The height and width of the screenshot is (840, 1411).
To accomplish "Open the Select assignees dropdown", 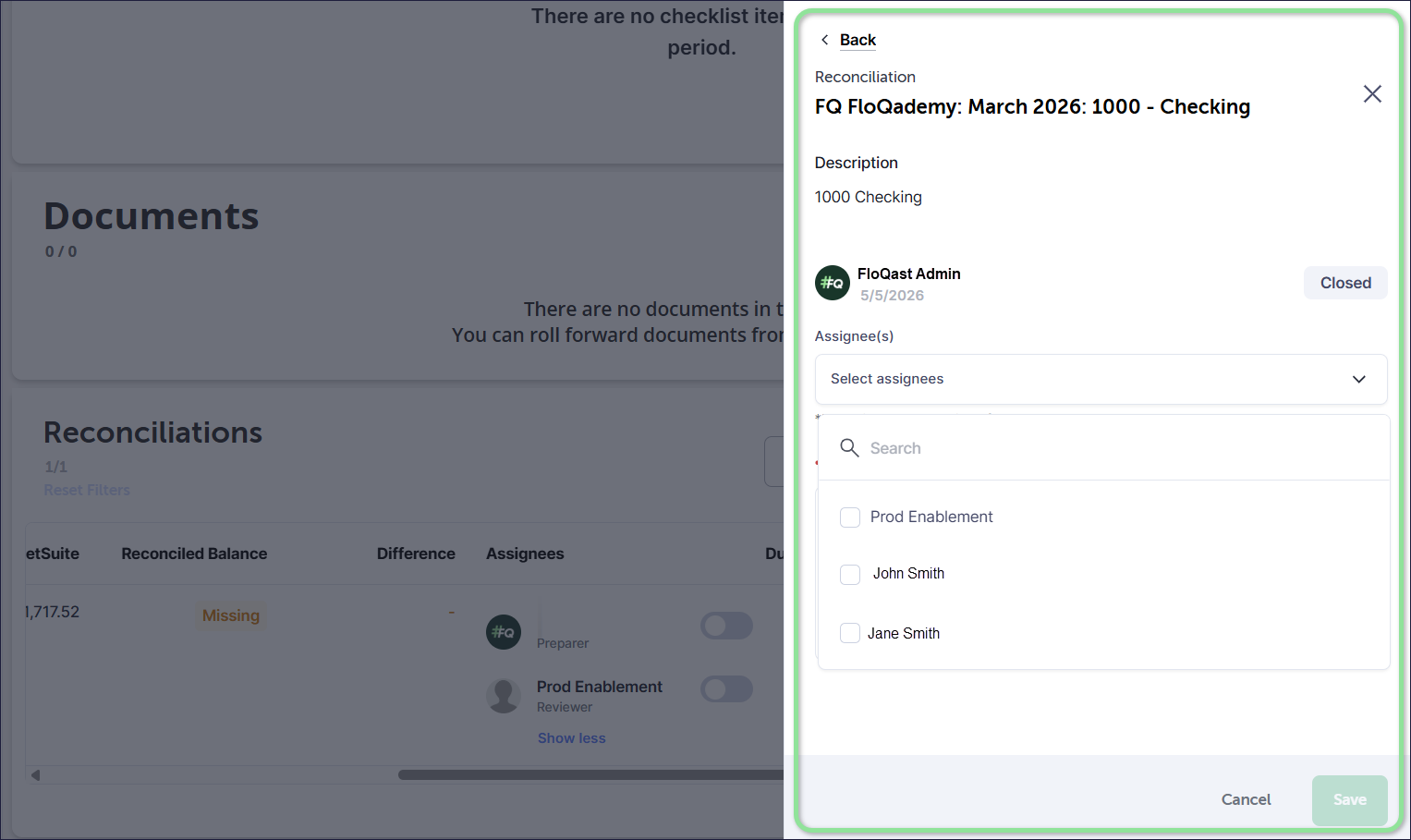I will pyautogui.click(x=1101, y=379).
